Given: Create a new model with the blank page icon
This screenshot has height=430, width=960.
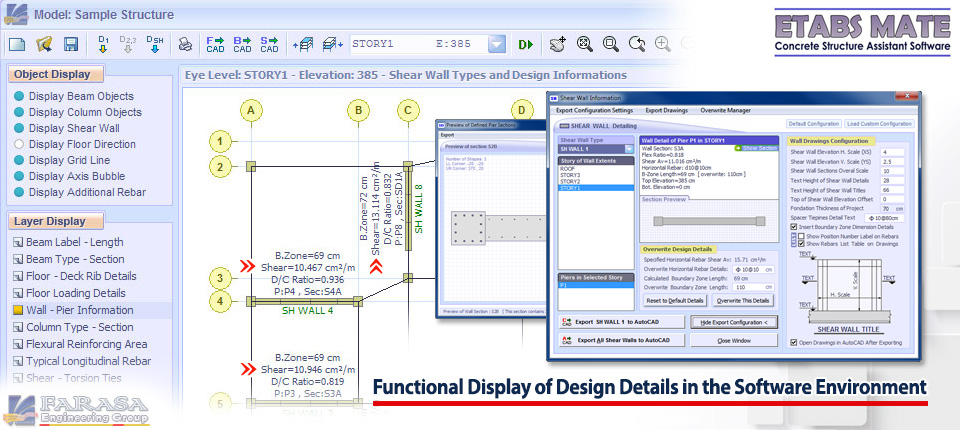Looking at the screenshot, I should (17, 44).
